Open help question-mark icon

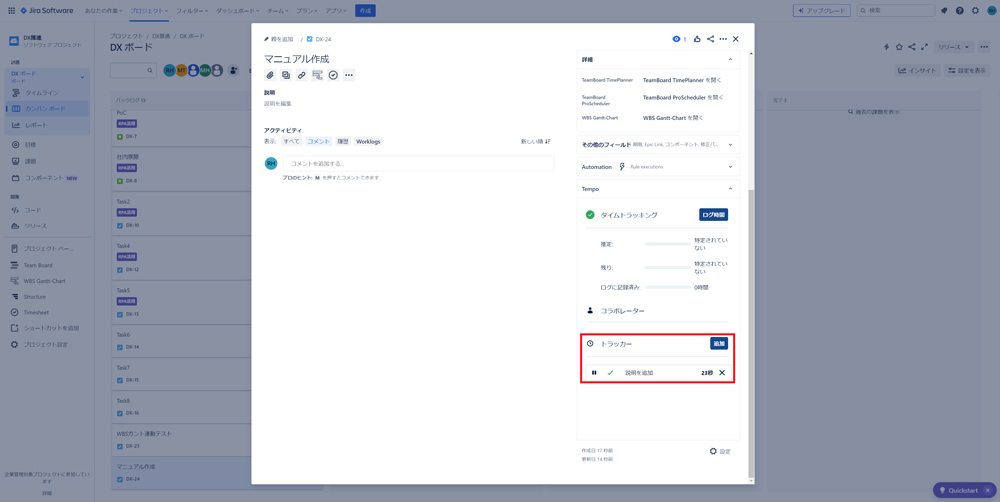click(x=959, y=10)
